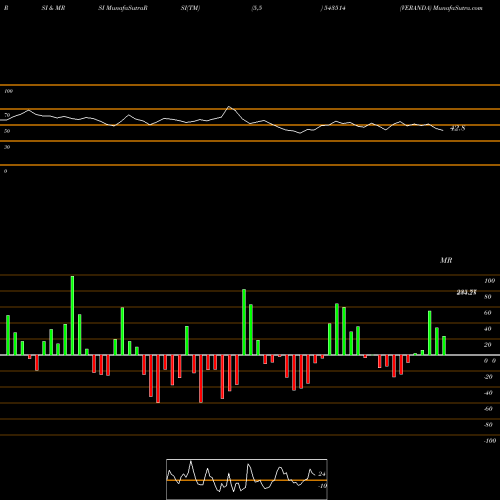The image size is (500, 500).
Task: Click the SI MunafaSutraR header label
Action: point(123,8)
